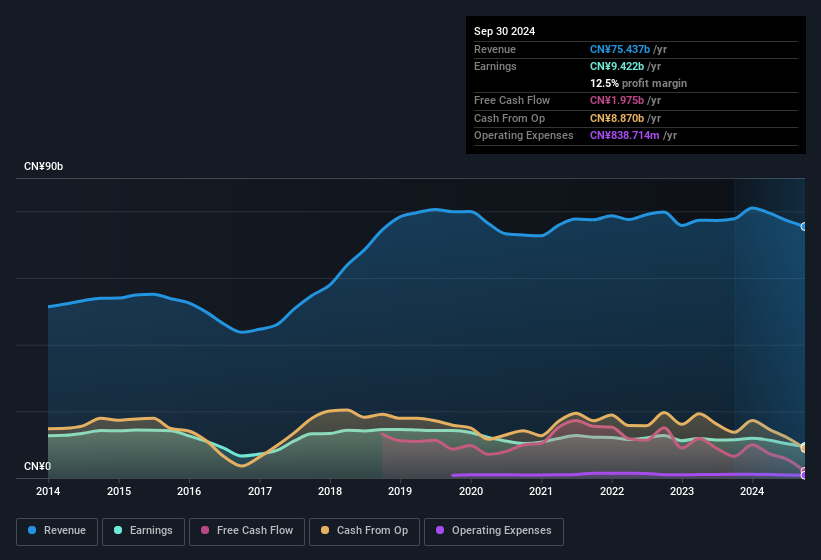Click the Free Cash Flow label in tooltip
The width and height of the screenshot is (821, 560).
click(512, 100)
